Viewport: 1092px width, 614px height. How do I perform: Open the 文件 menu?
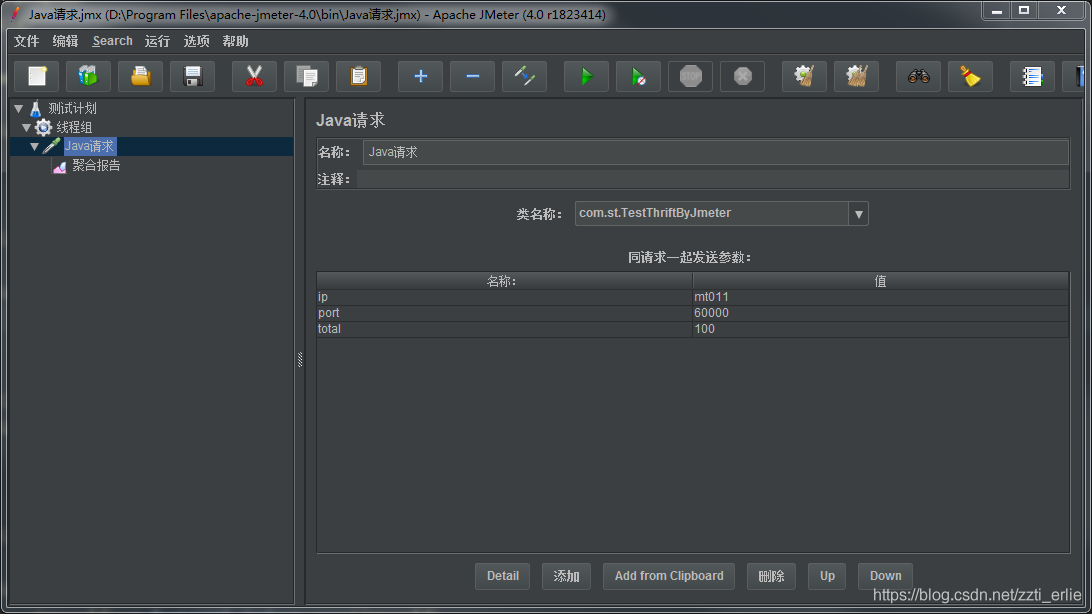26,41
